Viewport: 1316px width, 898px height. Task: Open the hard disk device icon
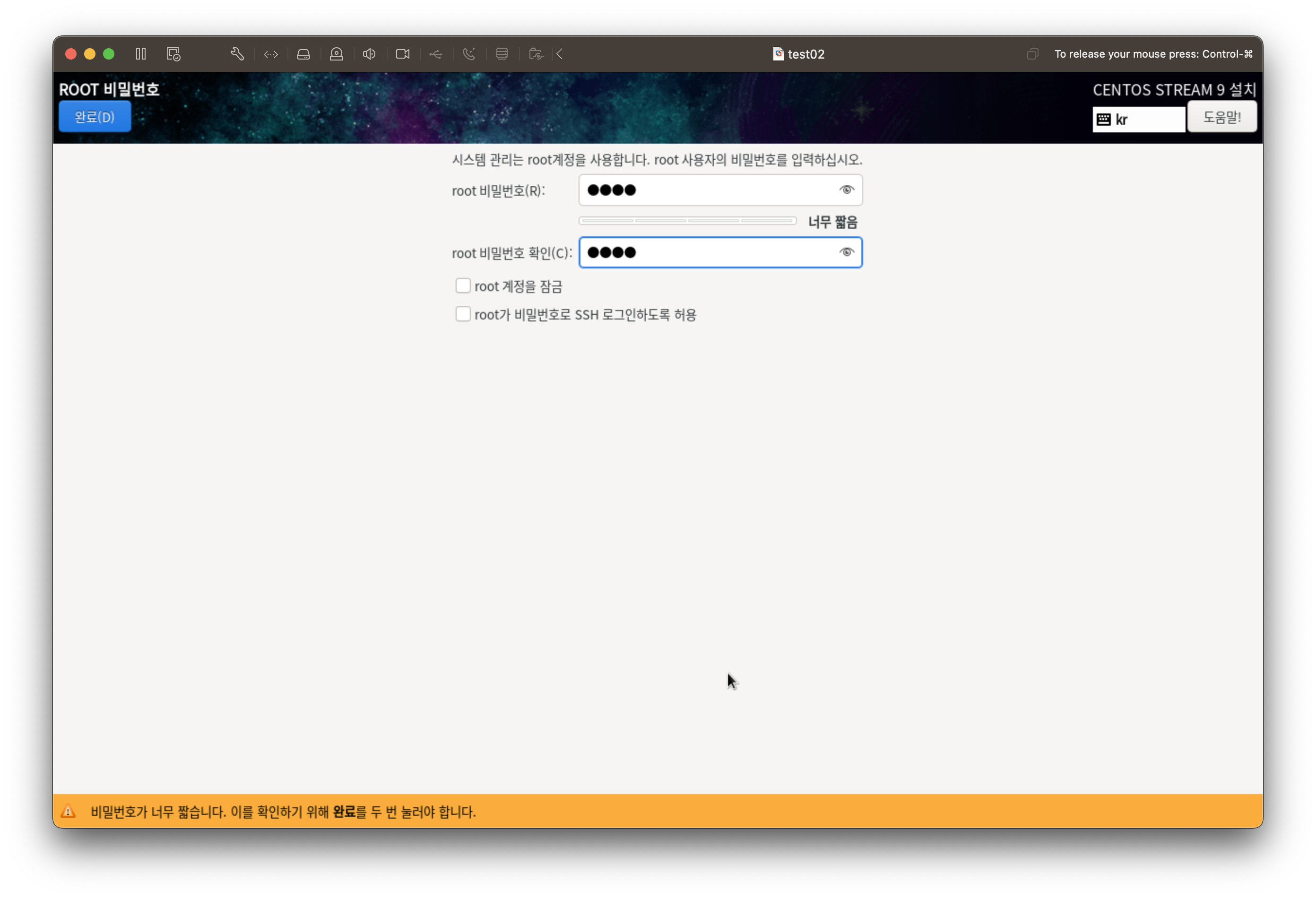click(x=303, y=54)
